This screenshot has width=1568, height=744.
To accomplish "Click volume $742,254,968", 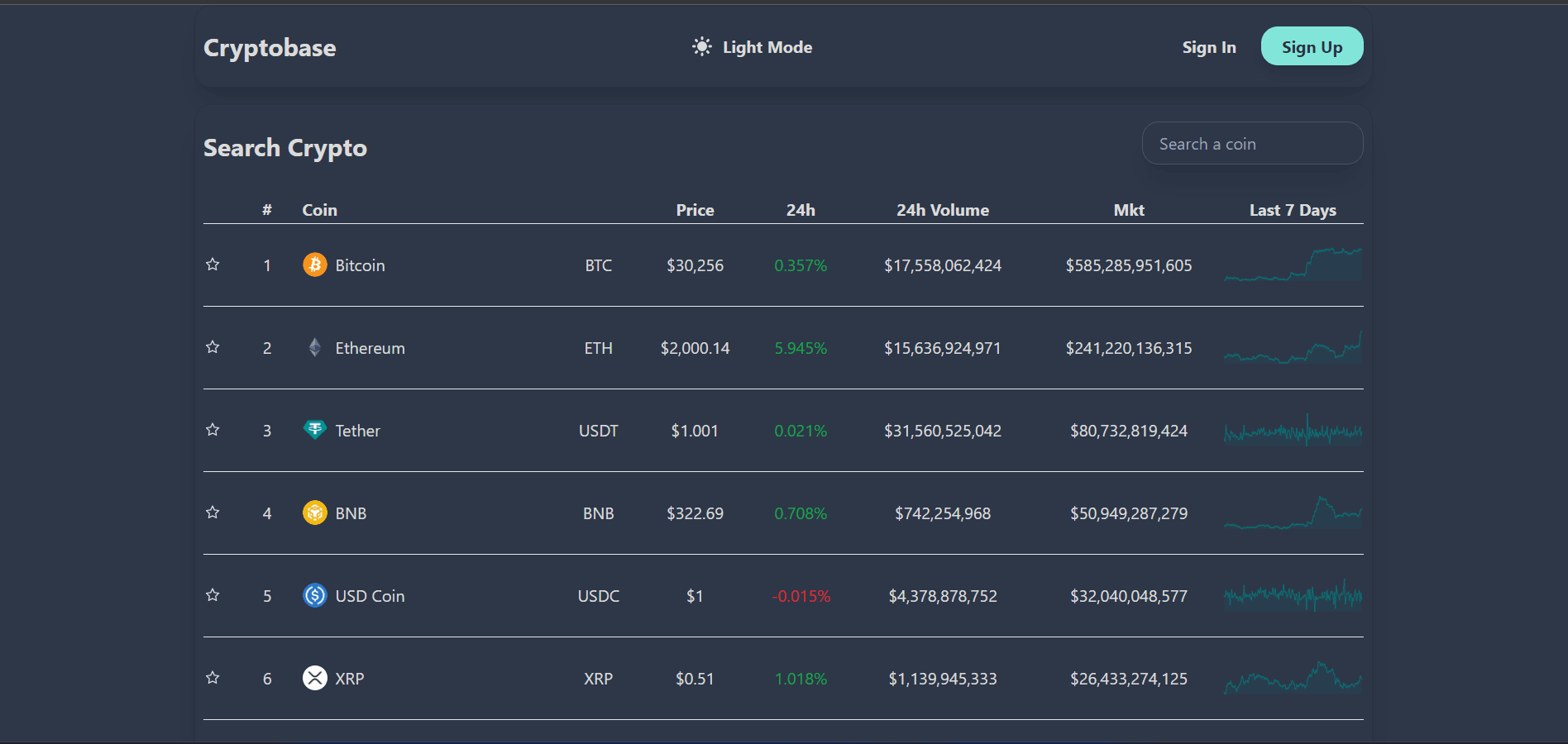I will point(943,513).
